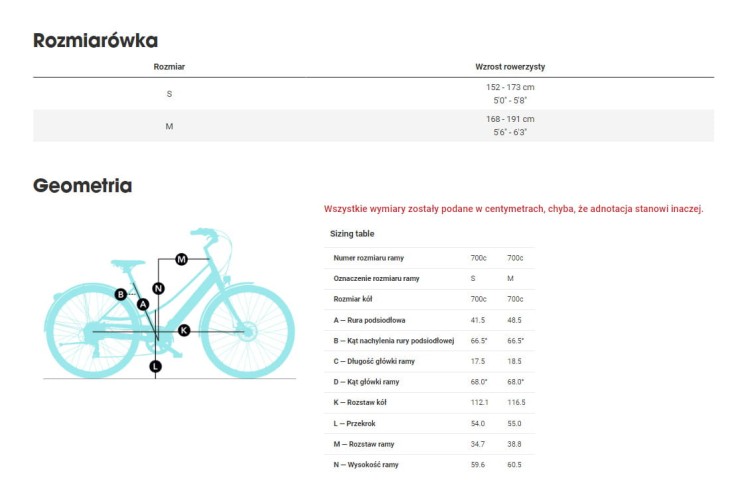Click the L — Przekrok row label
This screenshot has width=750, height=501.
(354, 423)
